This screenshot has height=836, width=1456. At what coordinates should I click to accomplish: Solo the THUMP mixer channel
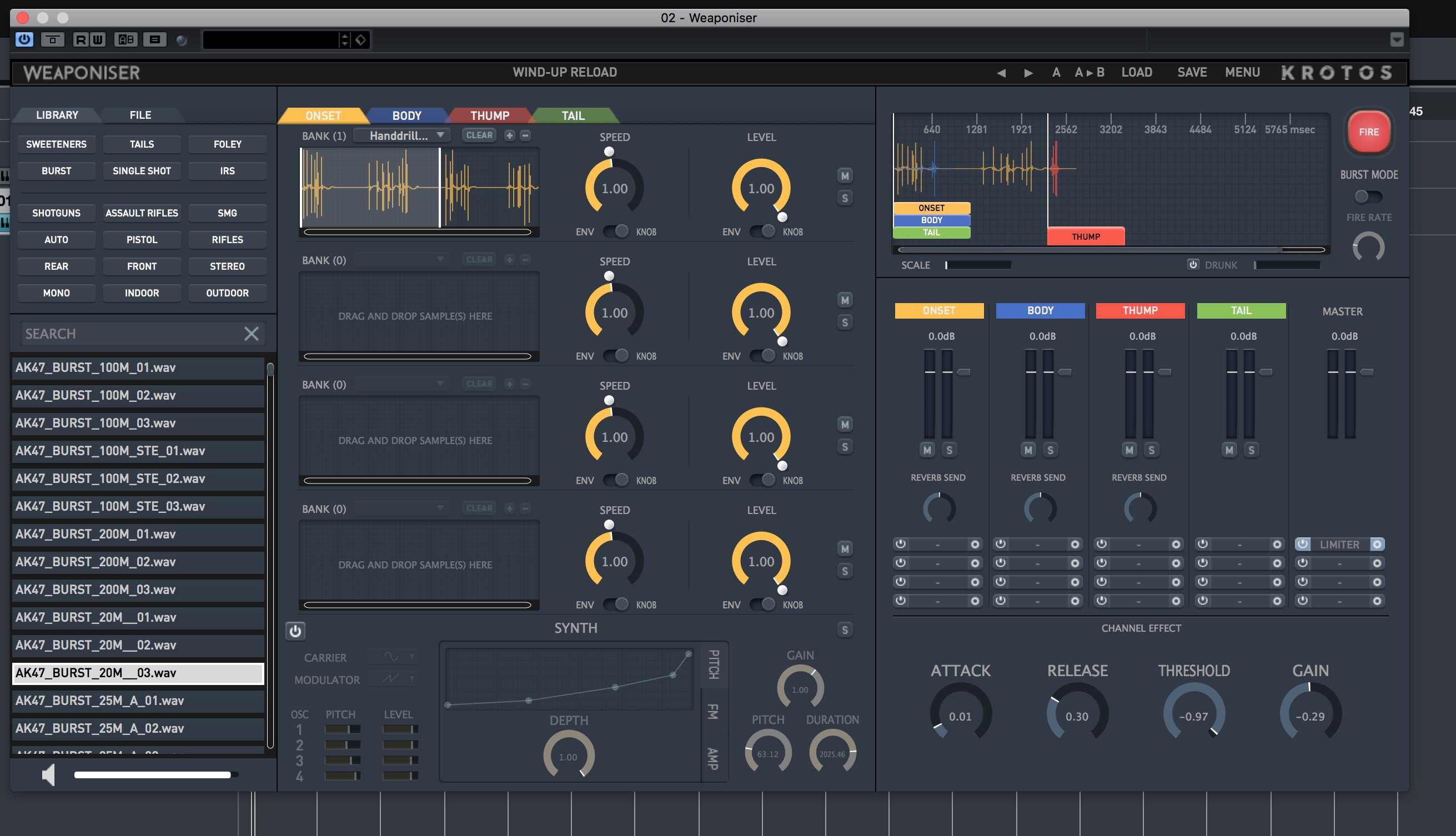(x=1151, y=450)
